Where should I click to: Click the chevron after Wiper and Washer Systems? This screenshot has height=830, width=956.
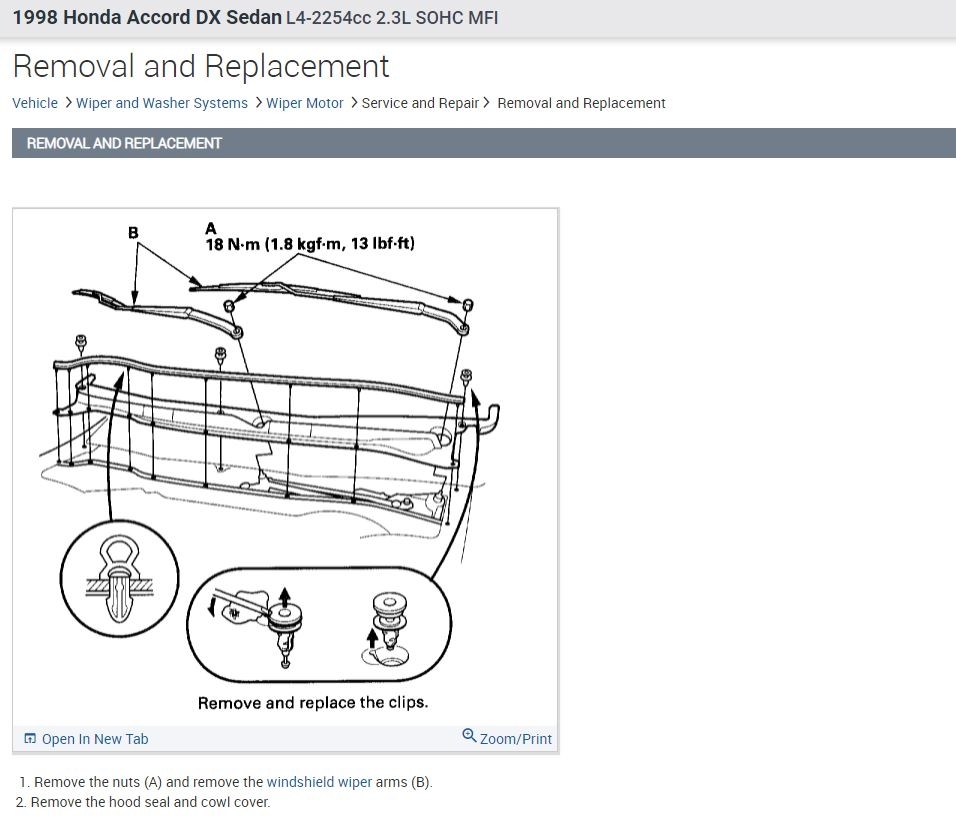point(258,102)
